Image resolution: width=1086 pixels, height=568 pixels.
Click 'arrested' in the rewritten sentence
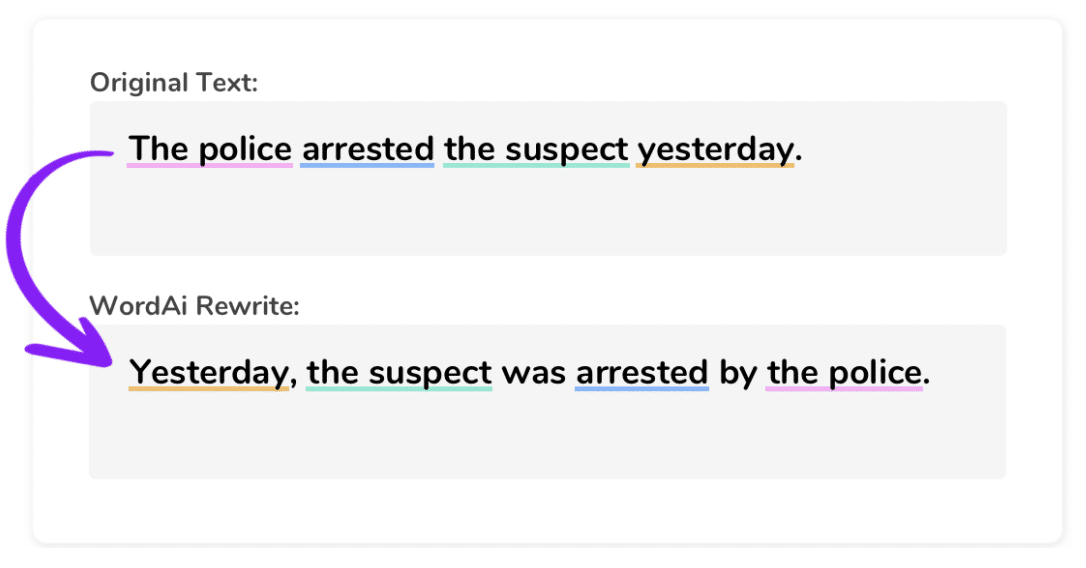click(x=642, y=373)
